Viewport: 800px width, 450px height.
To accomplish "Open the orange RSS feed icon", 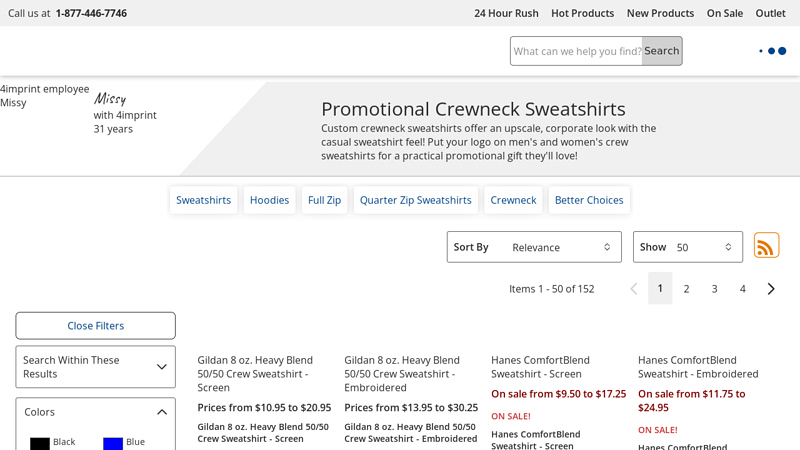I will click(x=766, y=245).
